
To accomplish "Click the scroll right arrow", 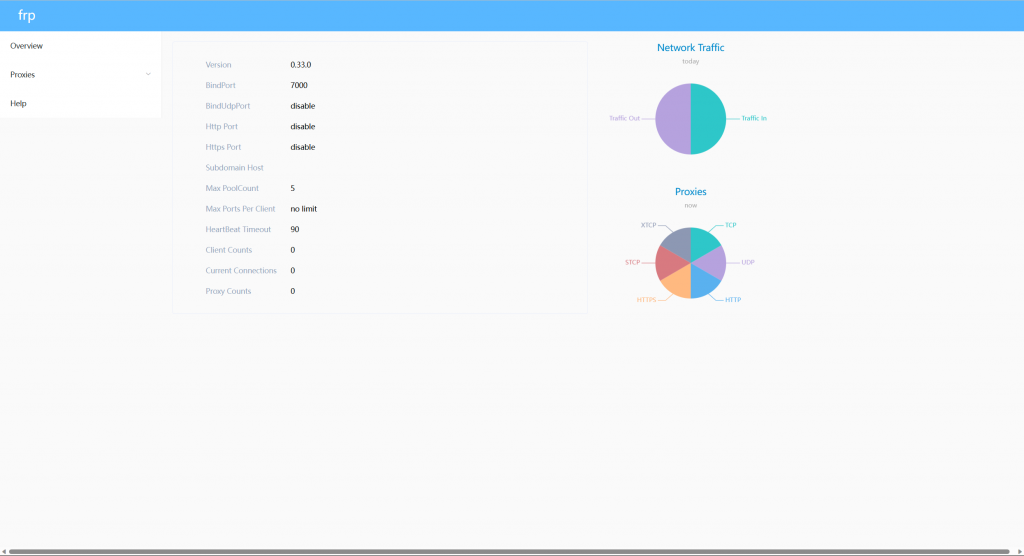I will pyautogui.click(x=1019, y=551).
